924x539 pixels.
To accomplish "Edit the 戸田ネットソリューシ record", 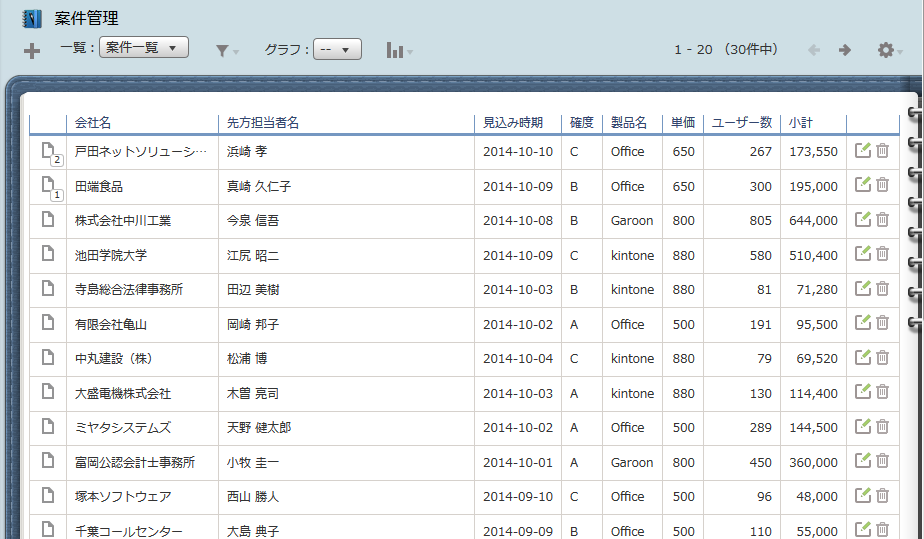I will pos(863,150).
